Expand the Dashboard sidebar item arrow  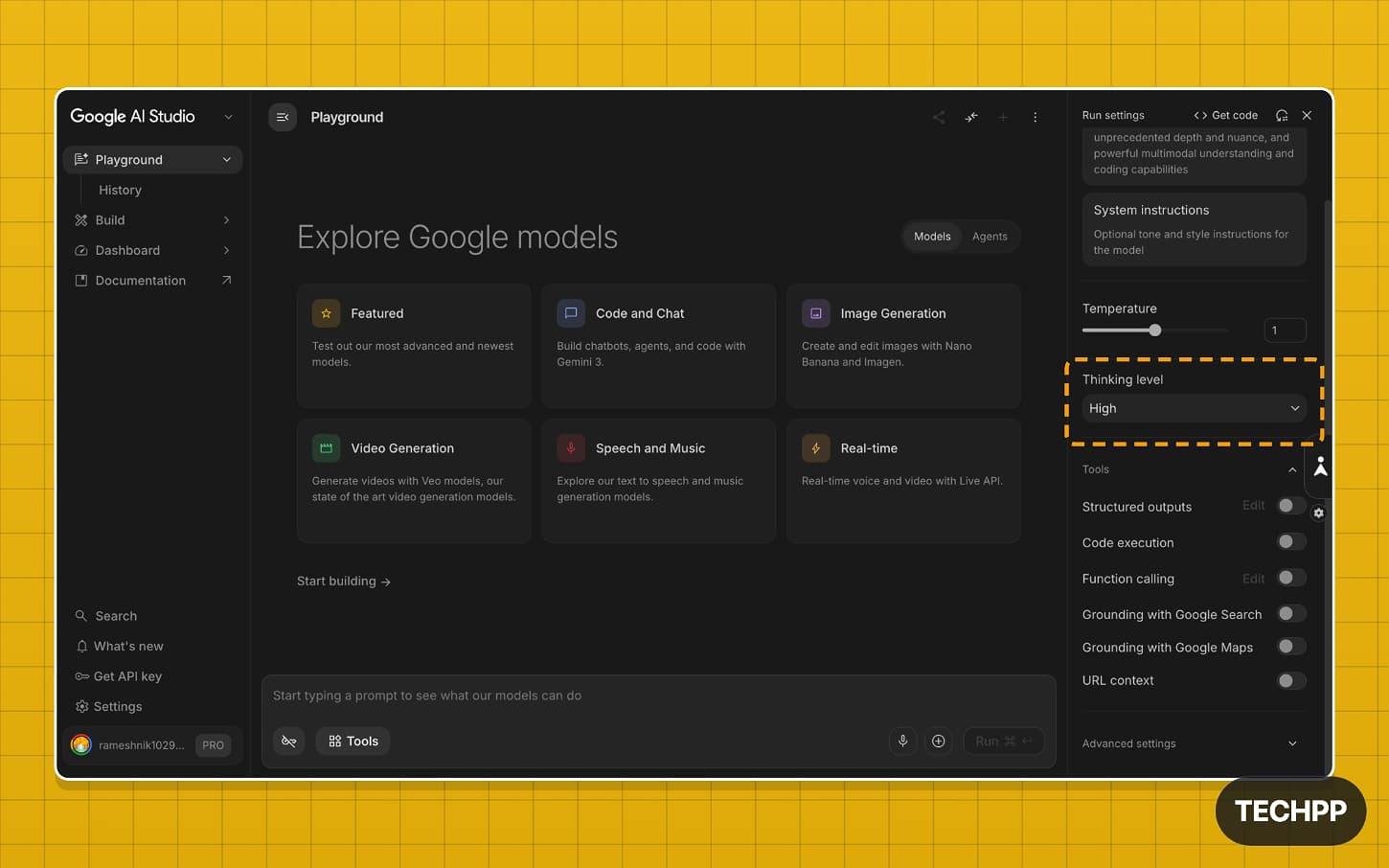pyautogui.click(x=227, y=250)
